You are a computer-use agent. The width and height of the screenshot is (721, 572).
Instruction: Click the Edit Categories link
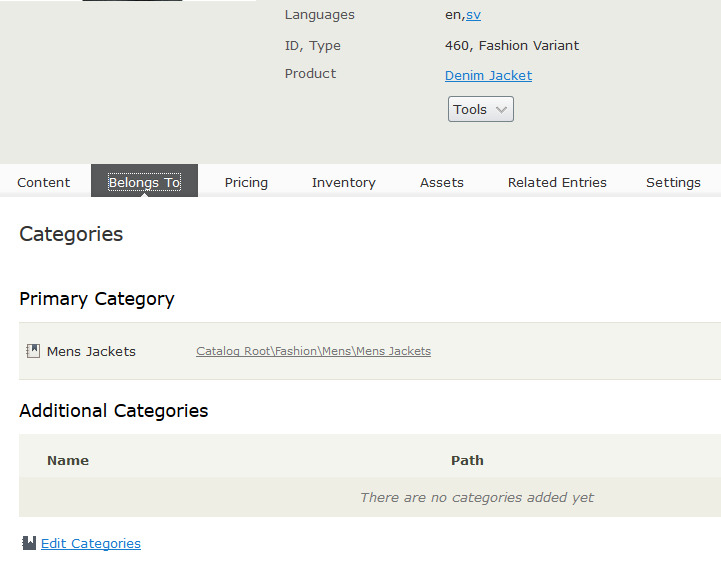(90, 543)
